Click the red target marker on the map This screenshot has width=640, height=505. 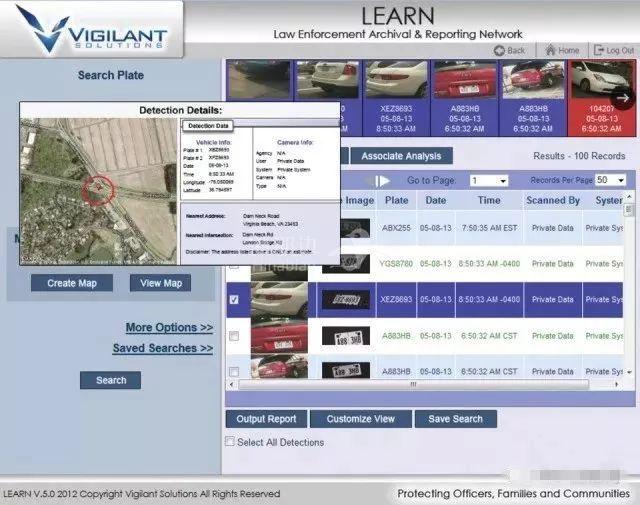98,189
